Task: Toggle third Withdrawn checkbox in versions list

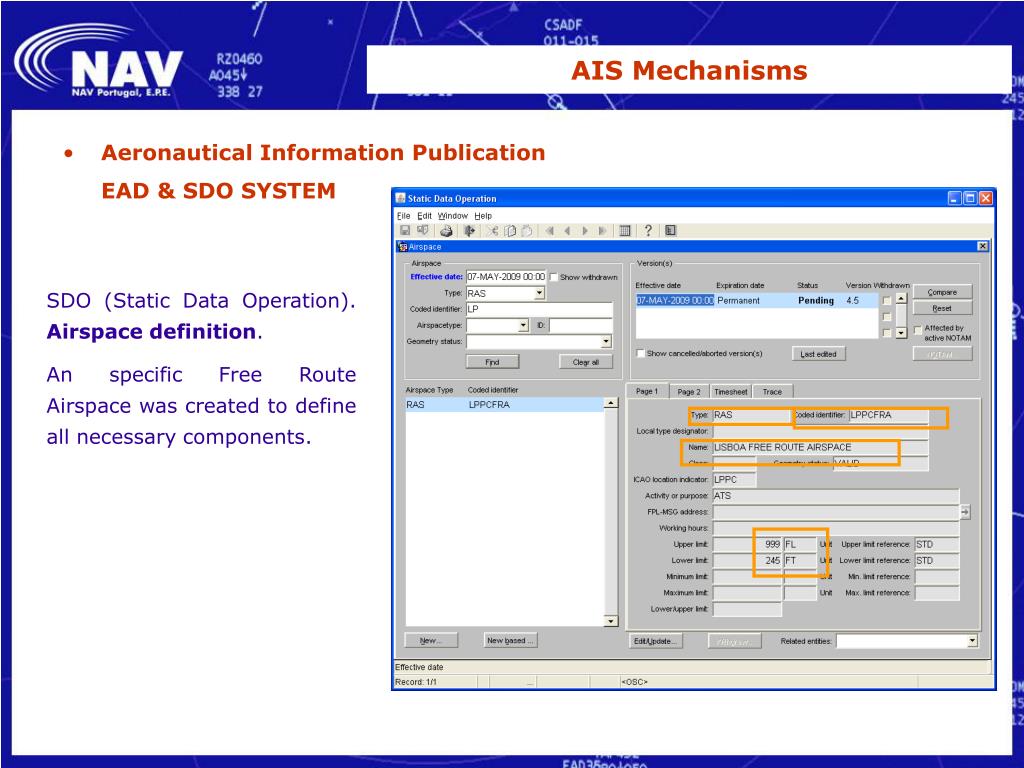Action: (x=886, y=333)
